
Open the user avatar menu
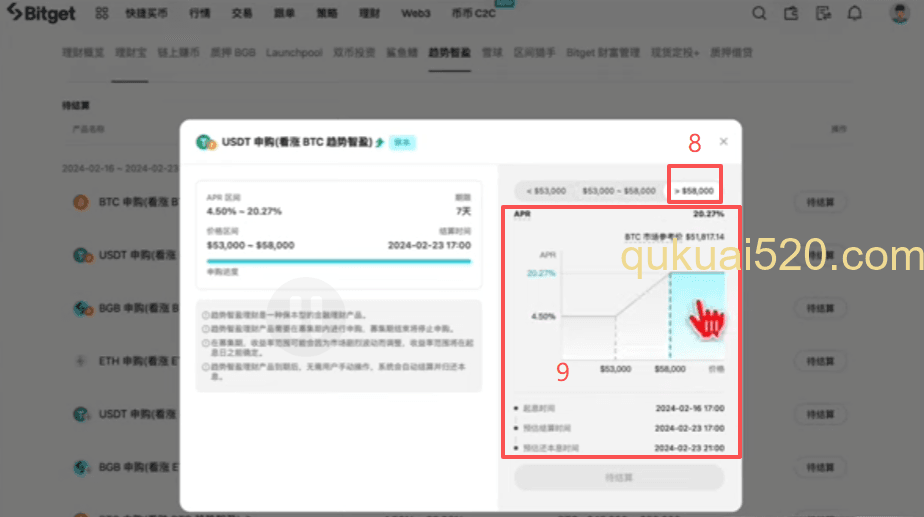click(x=899, y=13)
